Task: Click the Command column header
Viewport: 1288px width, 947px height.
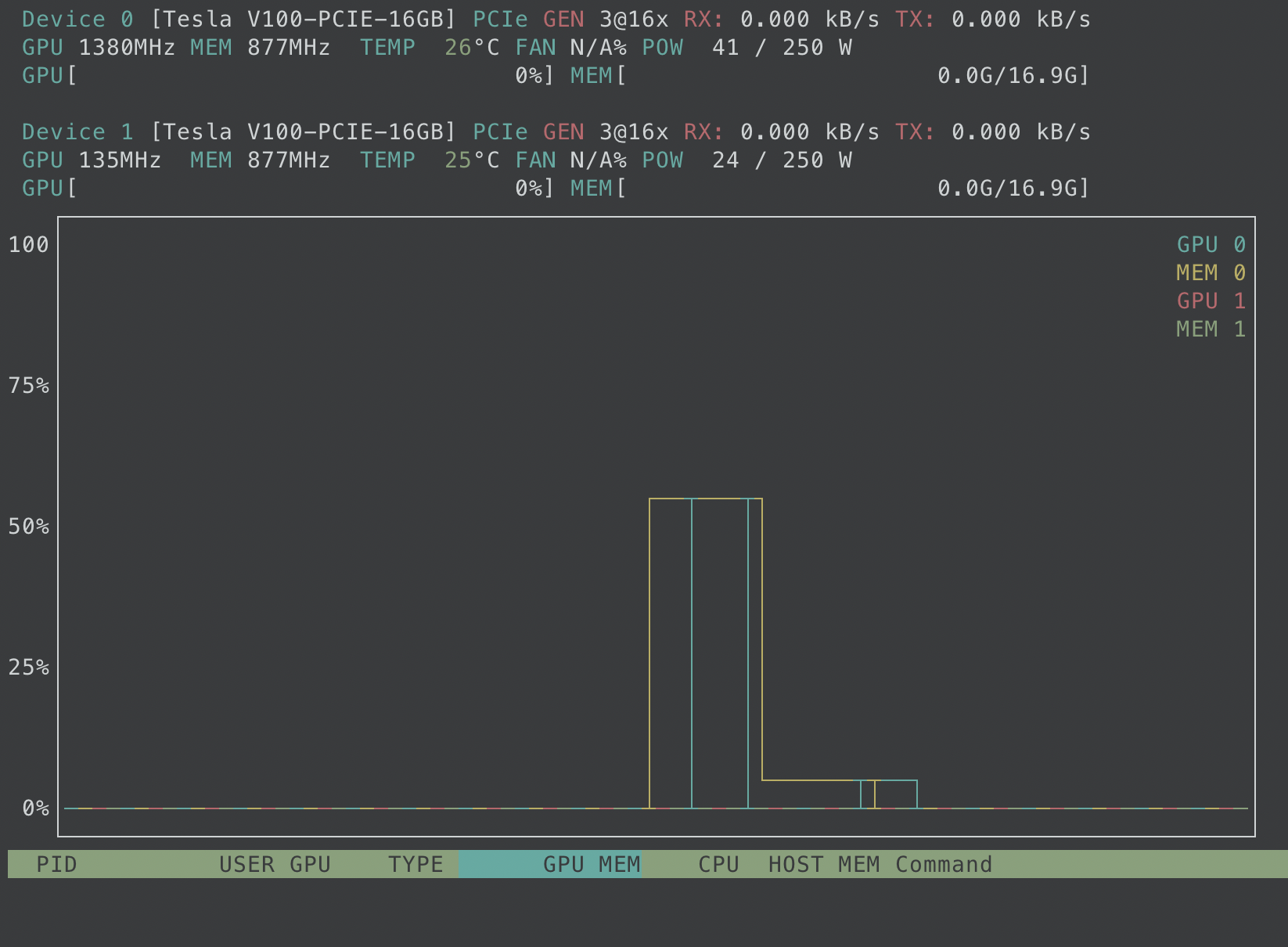Action: [x=943, y=864]
